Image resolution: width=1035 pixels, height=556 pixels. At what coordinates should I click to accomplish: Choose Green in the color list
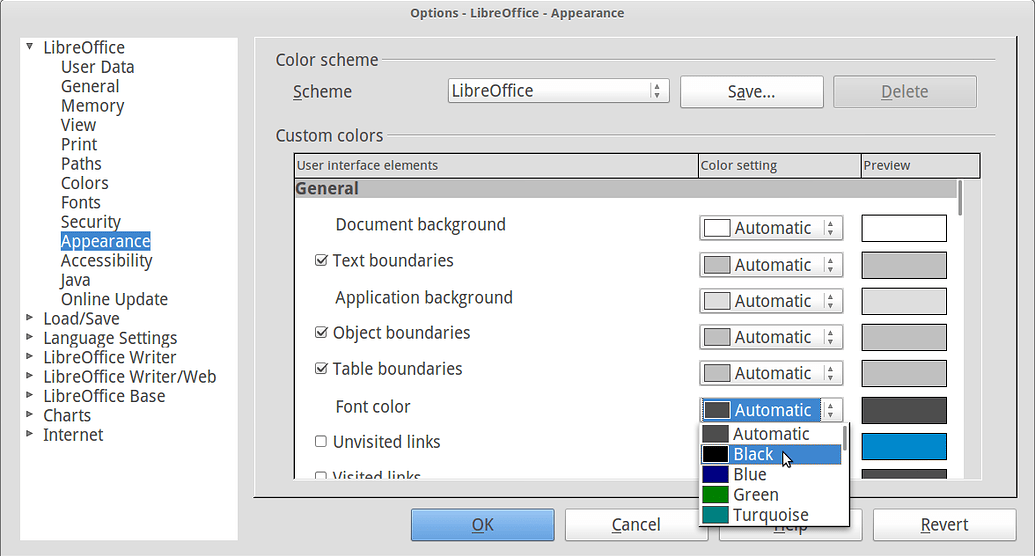[770, 495]
